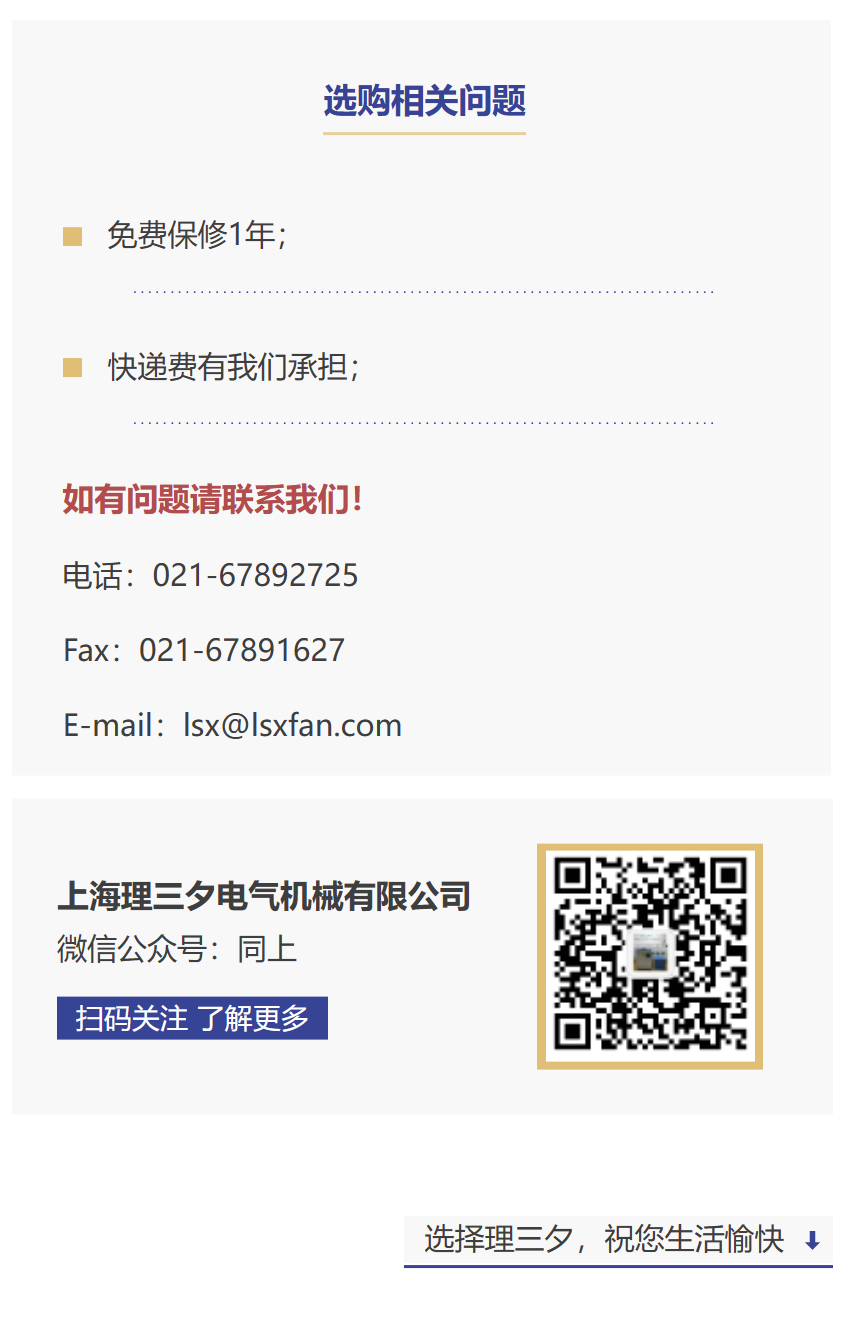Click the QR code image
This screenshot has width=846, height=1333.
click(650, 956)
